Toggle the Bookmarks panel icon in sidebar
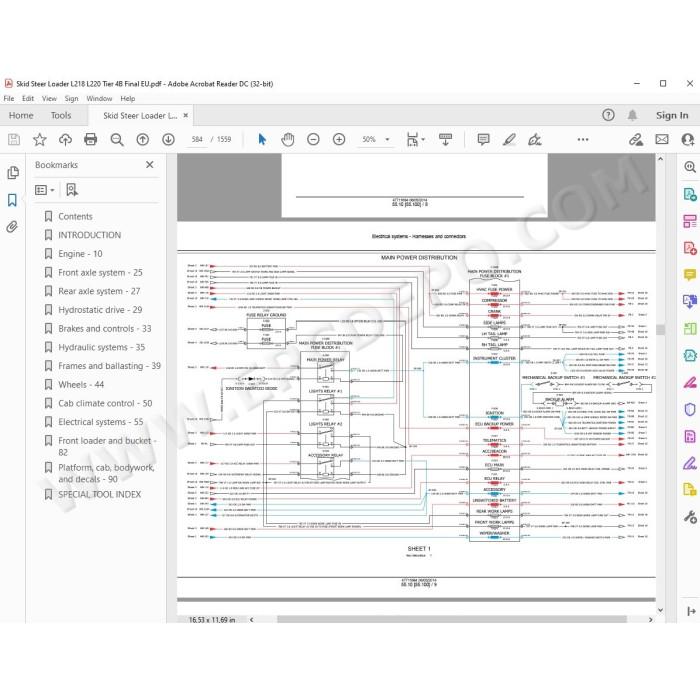This screenshot has width=700, height=700. [12, 200]
